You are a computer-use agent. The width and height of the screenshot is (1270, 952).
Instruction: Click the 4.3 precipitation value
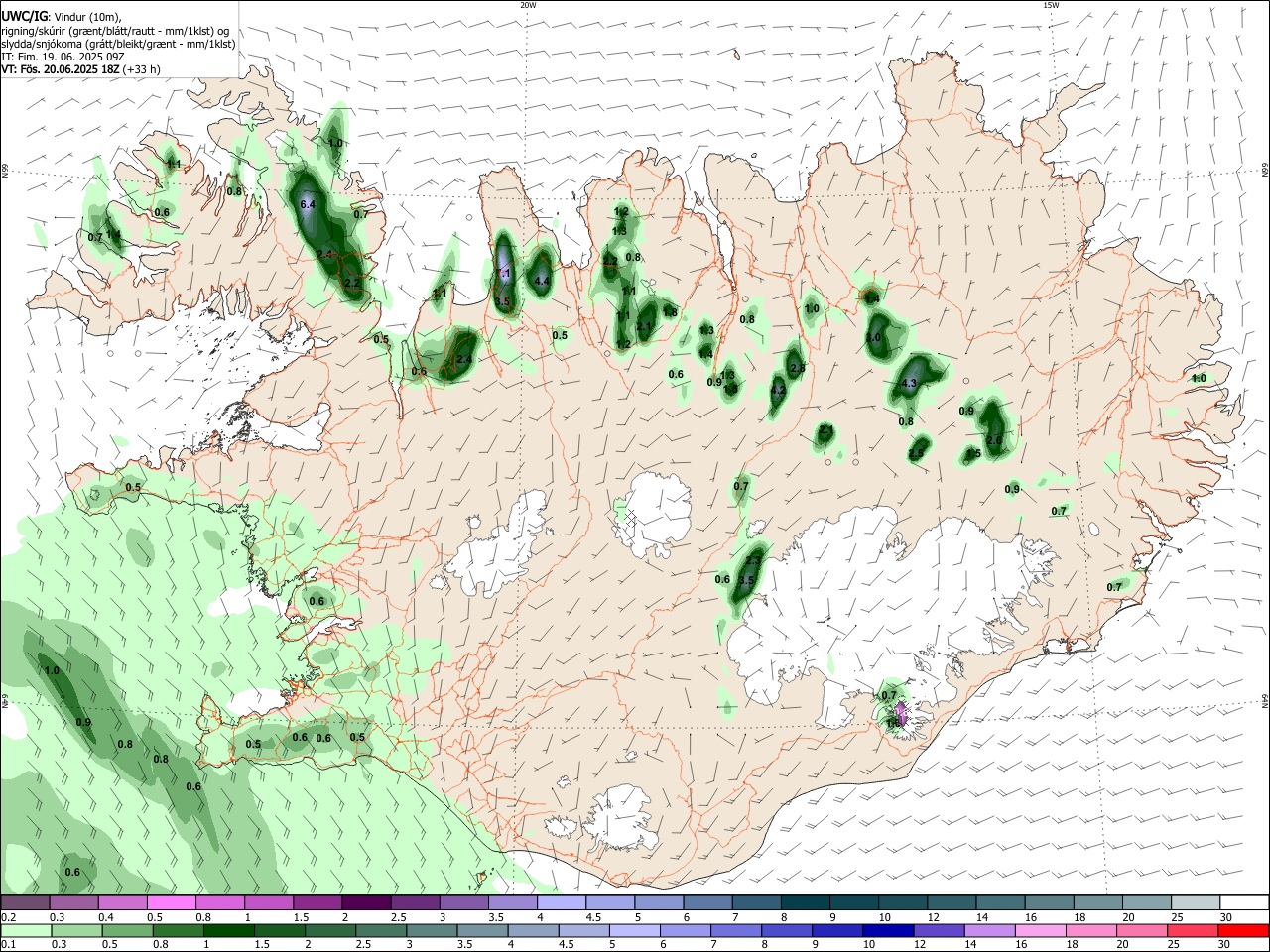pos(909,383)
